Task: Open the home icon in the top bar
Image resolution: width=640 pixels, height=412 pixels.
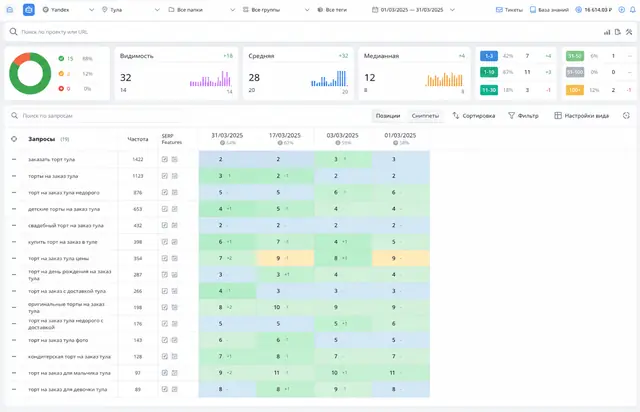Action: [x=10, y=9]
